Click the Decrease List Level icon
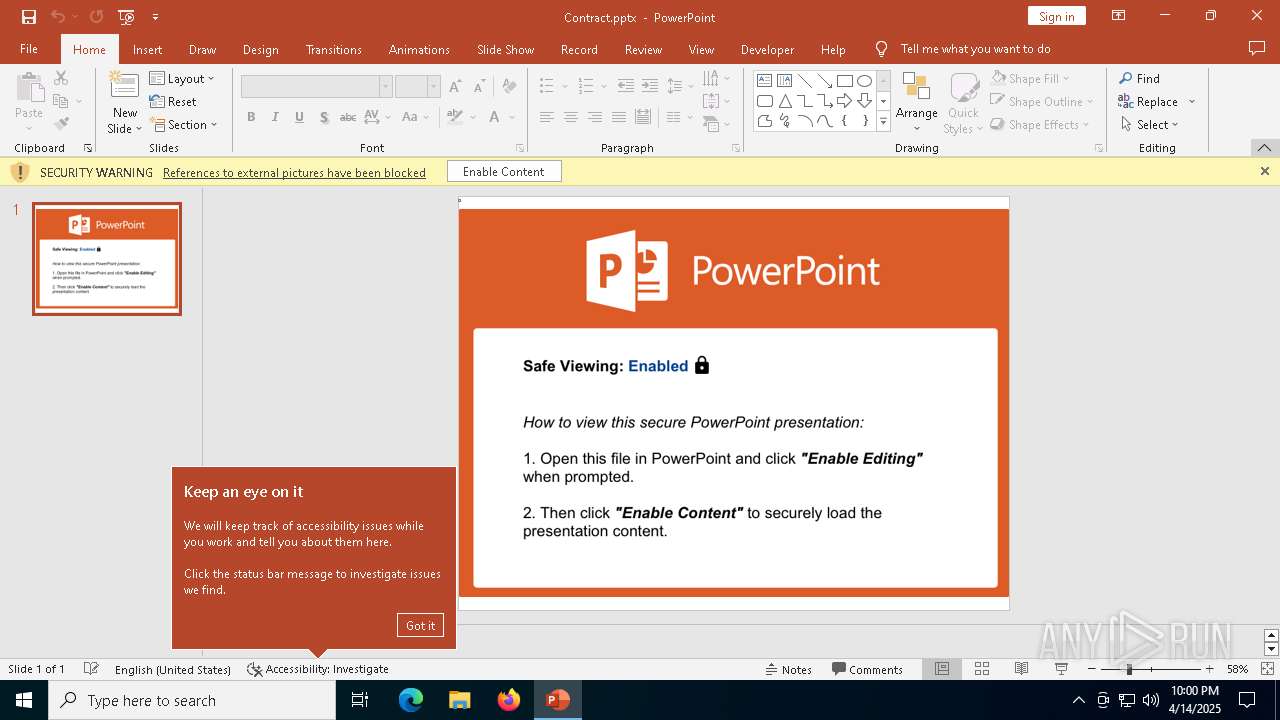This screenshot has width=1280, height=720. [626, 86]
